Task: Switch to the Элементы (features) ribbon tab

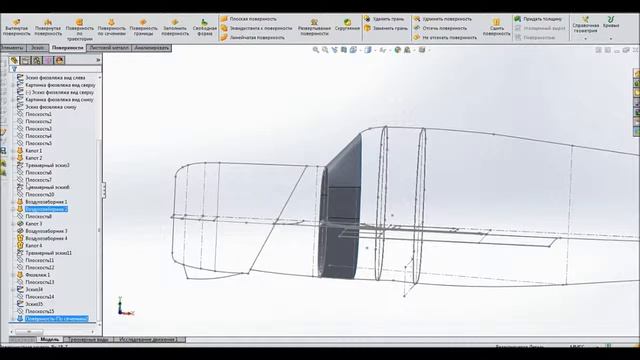Action: pyautogui.click(x=12, y=48)
